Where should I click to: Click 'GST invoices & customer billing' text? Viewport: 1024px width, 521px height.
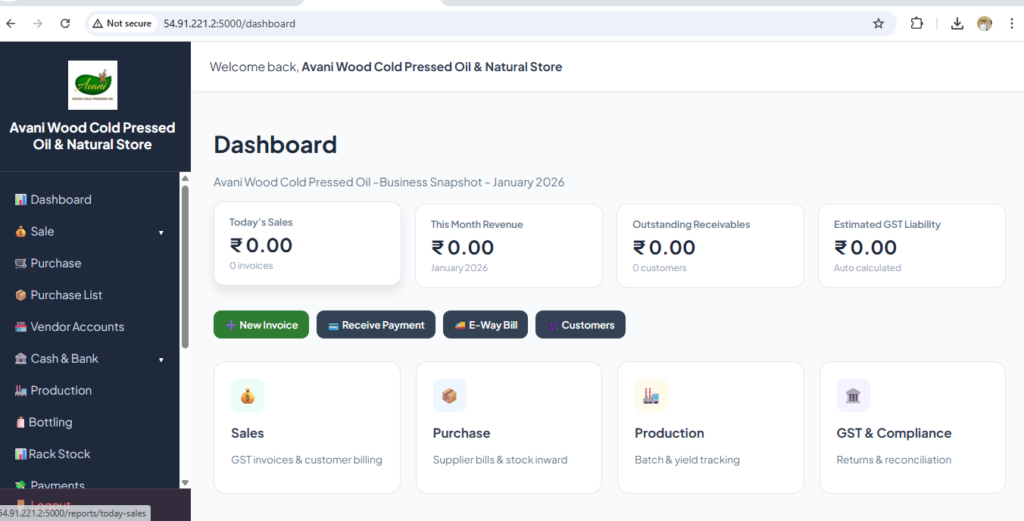(306, 460)
